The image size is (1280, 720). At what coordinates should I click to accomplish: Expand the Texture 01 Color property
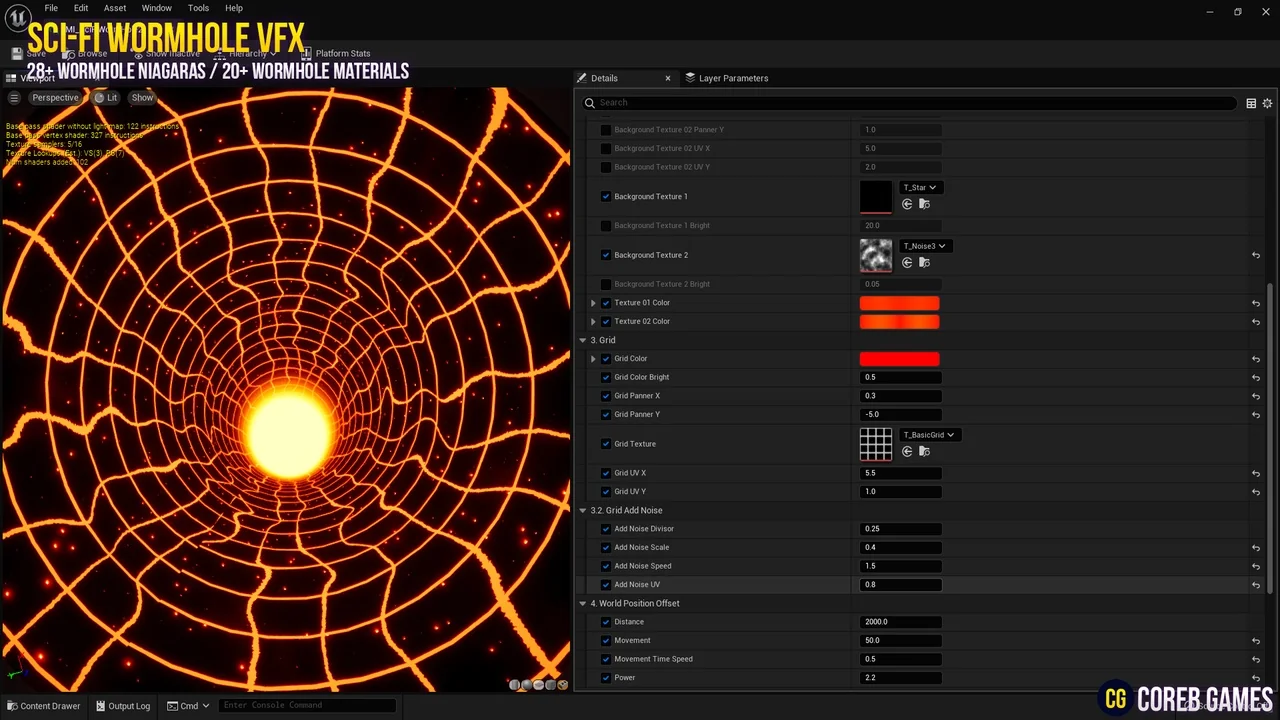point(593,303)
